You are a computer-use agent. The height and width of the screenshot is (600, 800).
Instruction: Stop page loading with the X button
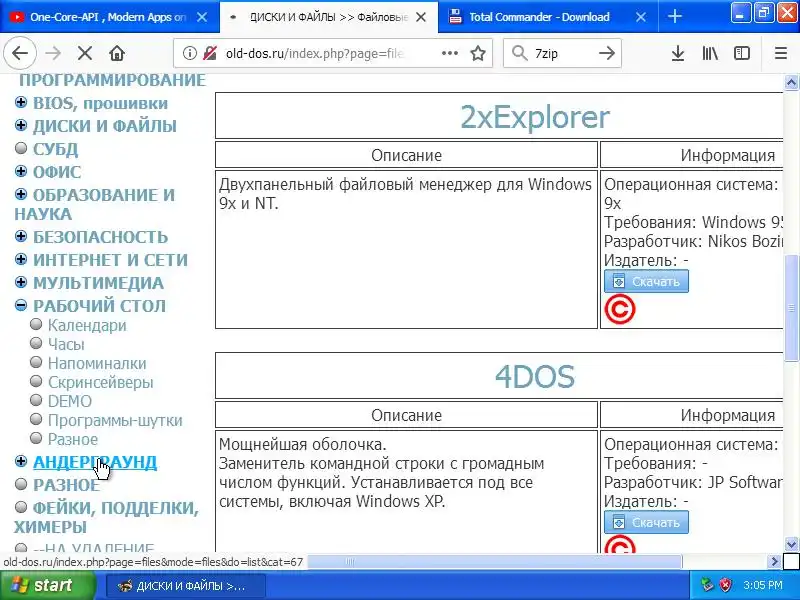[x=85, y=53]
